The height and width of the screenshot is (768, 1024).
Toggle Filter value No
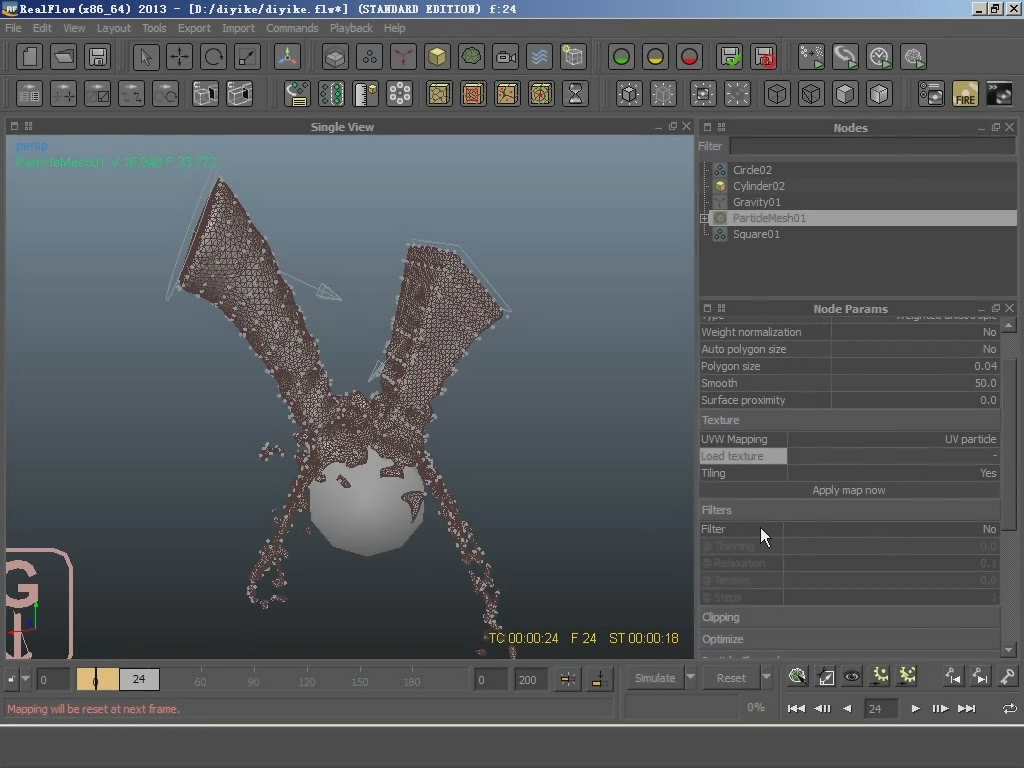pos(891,529)
